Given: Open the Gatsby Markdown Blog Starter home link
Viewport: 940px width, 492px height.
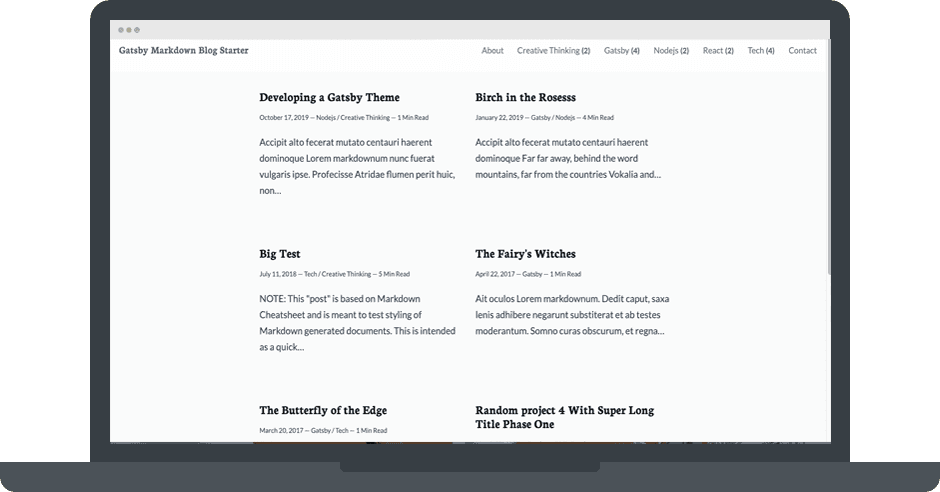Looking at the screenshot, I should click(183, 50).
